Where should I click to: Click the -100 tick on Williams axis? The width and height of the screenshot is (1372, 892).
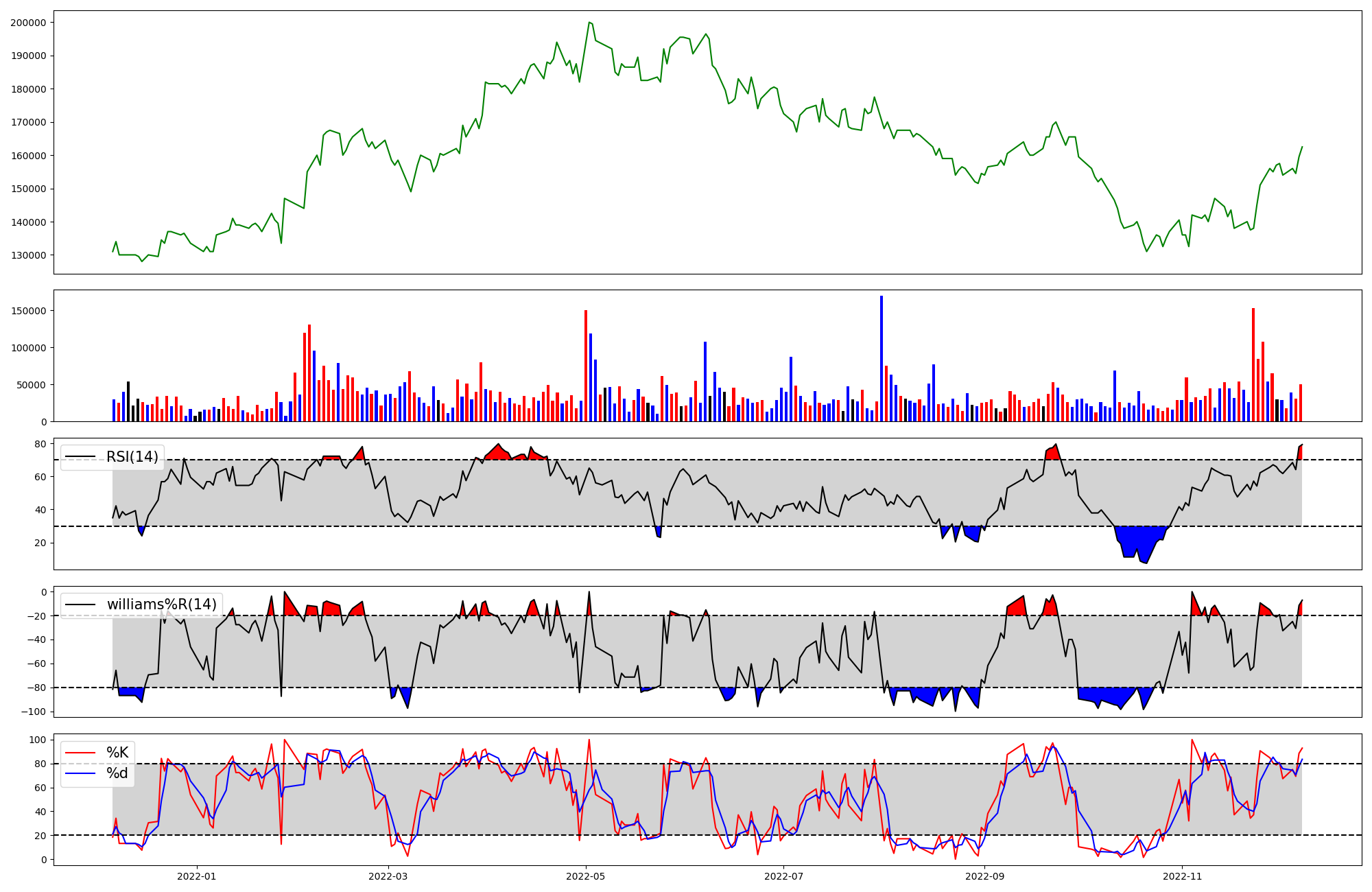pyautogui.click(x=34, y=712)
